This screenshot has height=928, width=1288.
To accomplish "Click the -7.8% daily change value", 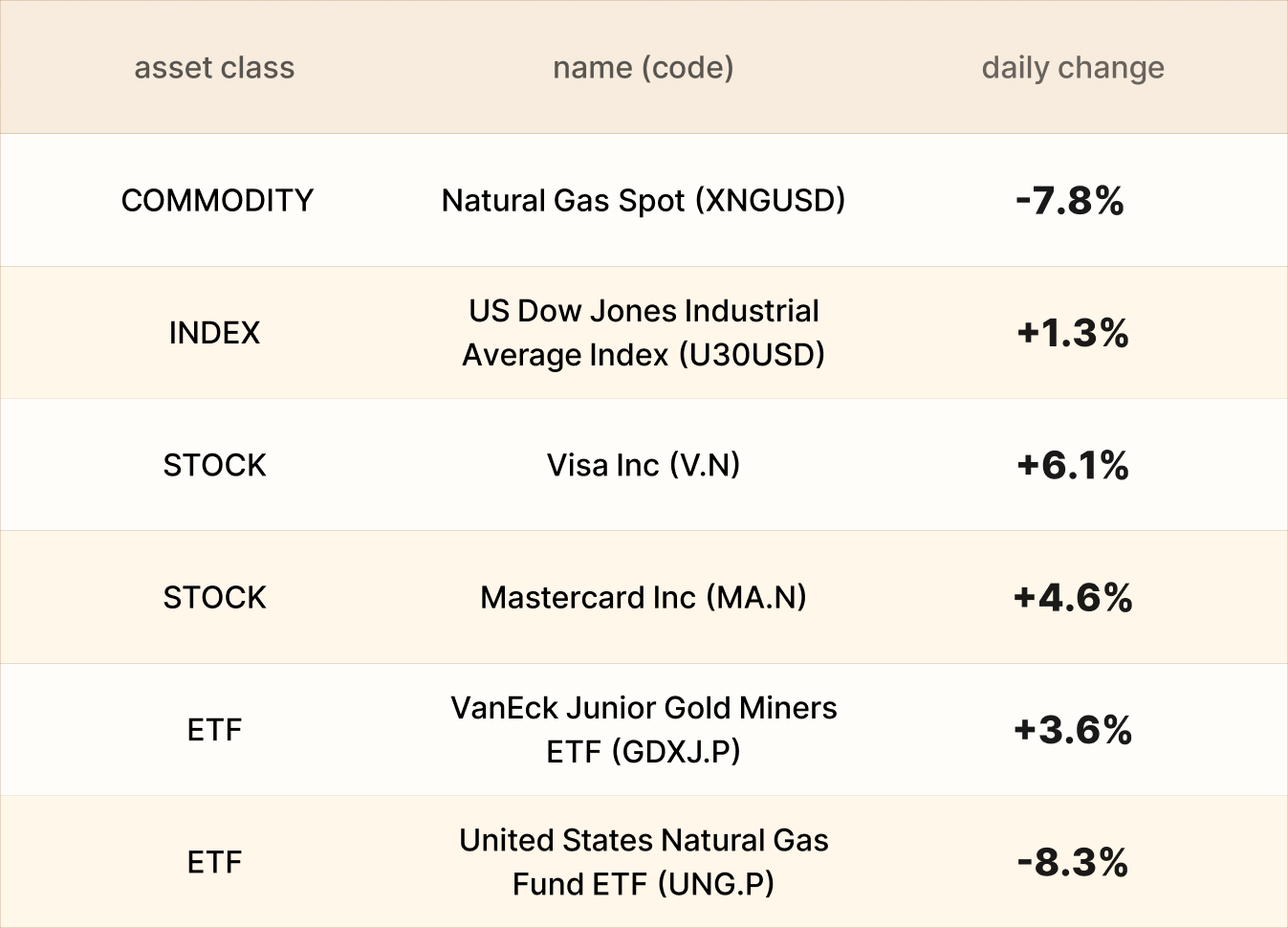I will tap(1070, 201).
